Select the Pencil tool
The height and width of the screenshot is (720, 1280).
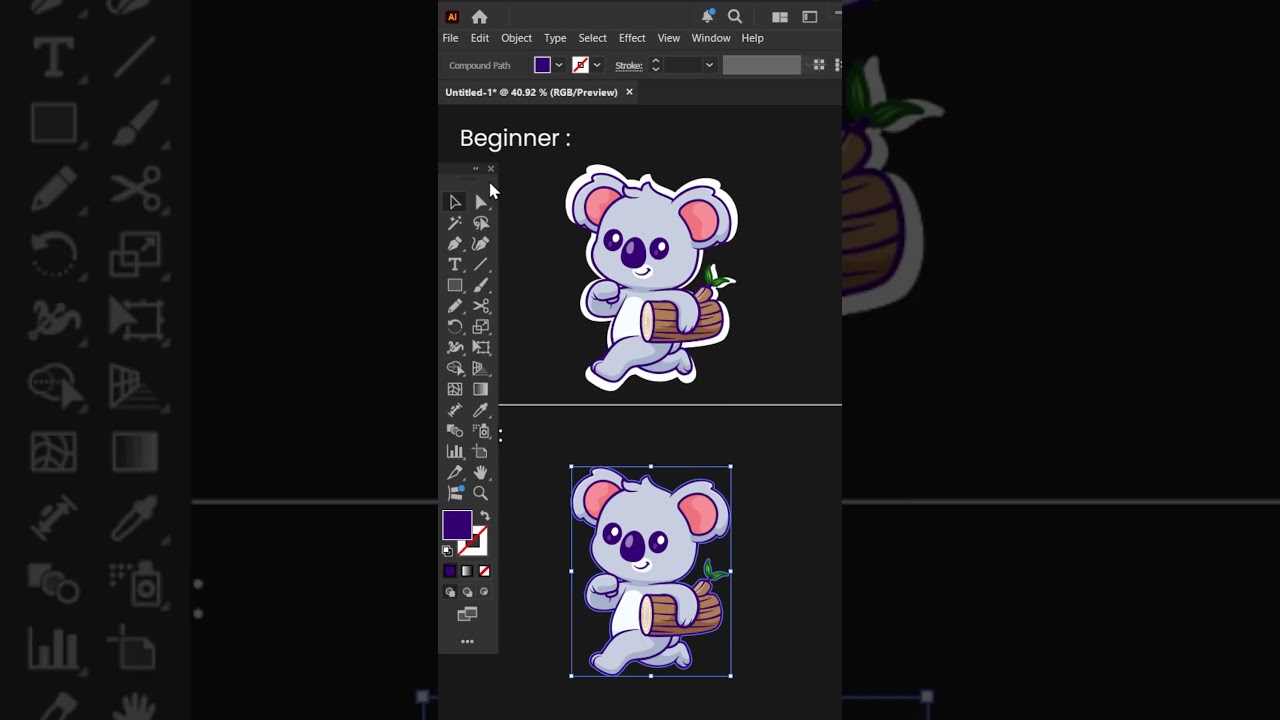(455, 306)
